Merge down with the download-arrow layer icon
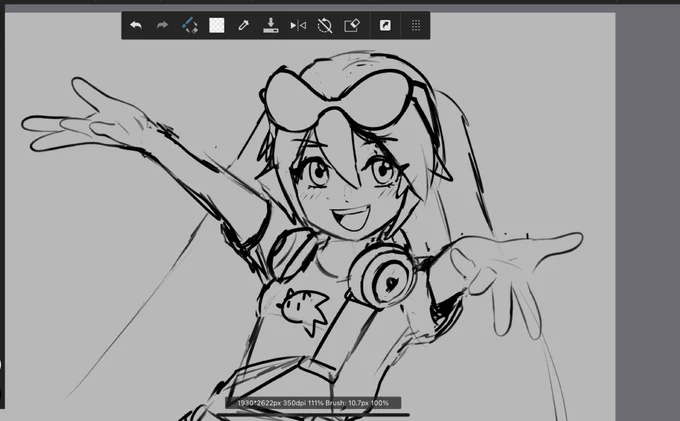The image size is (680, 421). coord(271,25)
